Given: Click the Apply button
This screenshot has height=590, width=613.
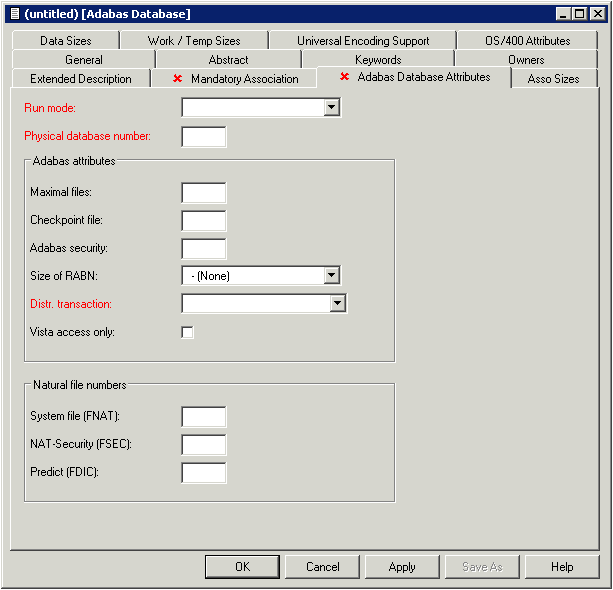Looking at the screenshot, I should click(402, 567).
